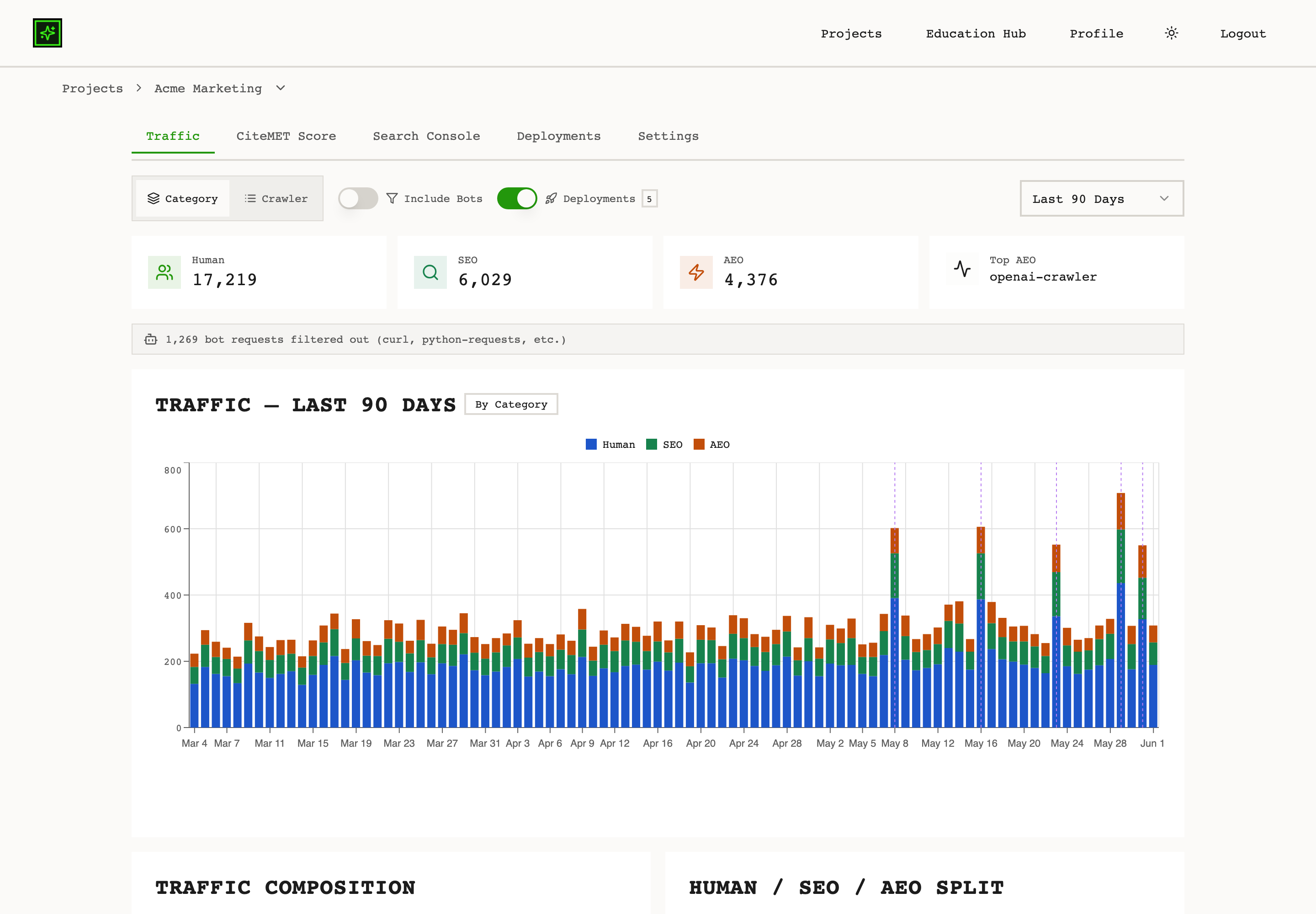The height and width of the screenshot is (914, 1316).
Task: Select the Category view option
Action: point(183,198)
